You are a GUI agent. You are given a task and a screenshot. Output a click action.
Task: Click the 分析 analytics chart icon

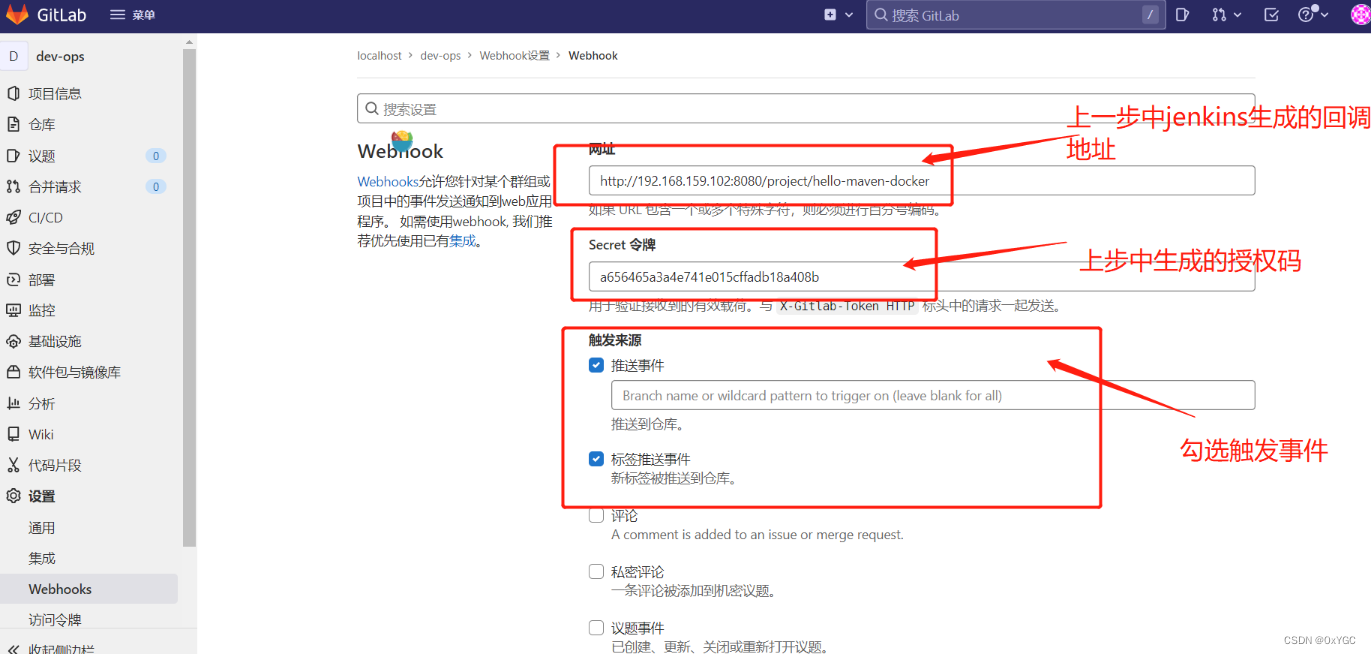coord(13,404)
